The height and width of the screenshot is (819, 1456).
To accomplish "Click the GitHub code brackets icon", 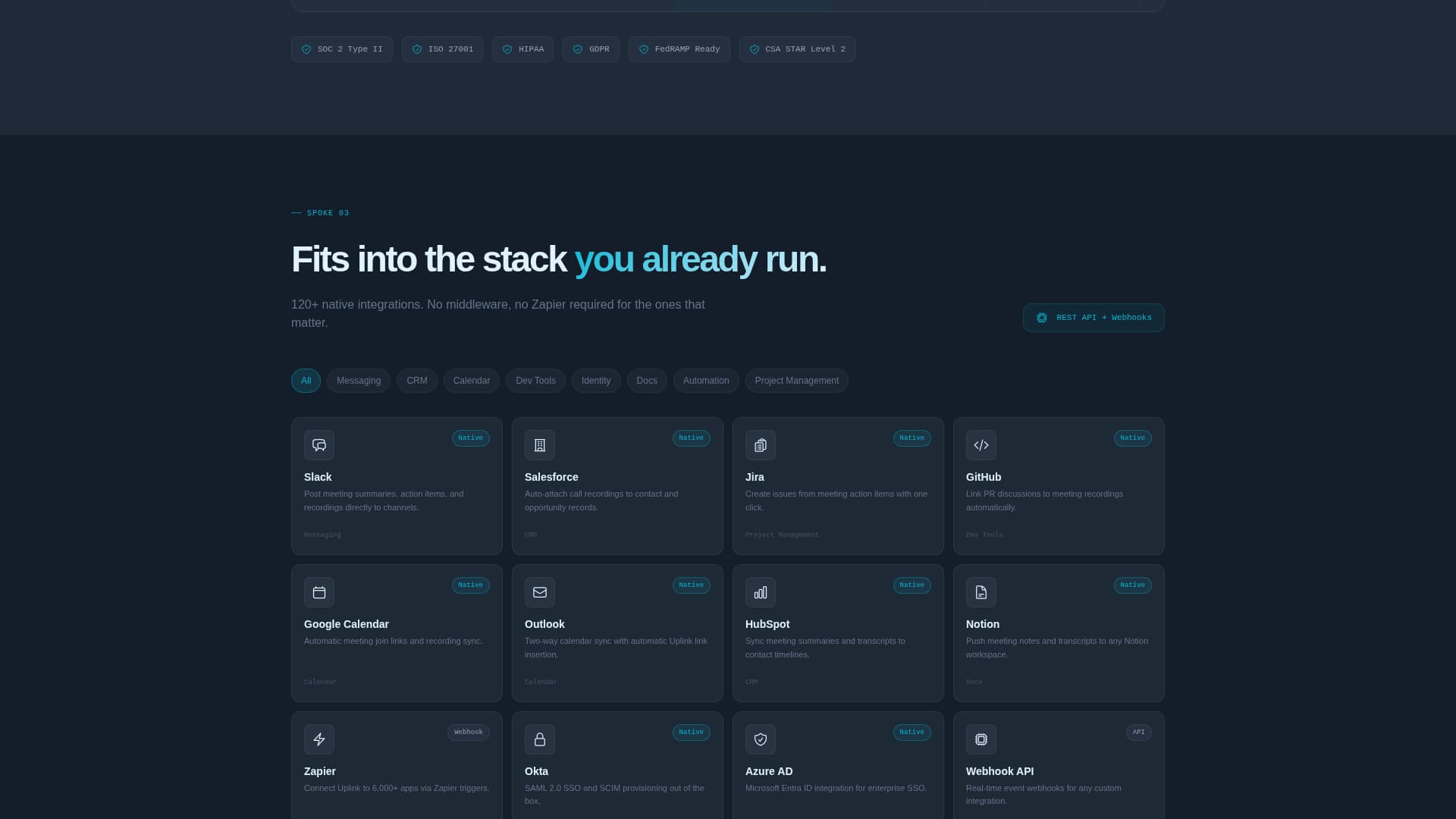I will click(981, 445).
